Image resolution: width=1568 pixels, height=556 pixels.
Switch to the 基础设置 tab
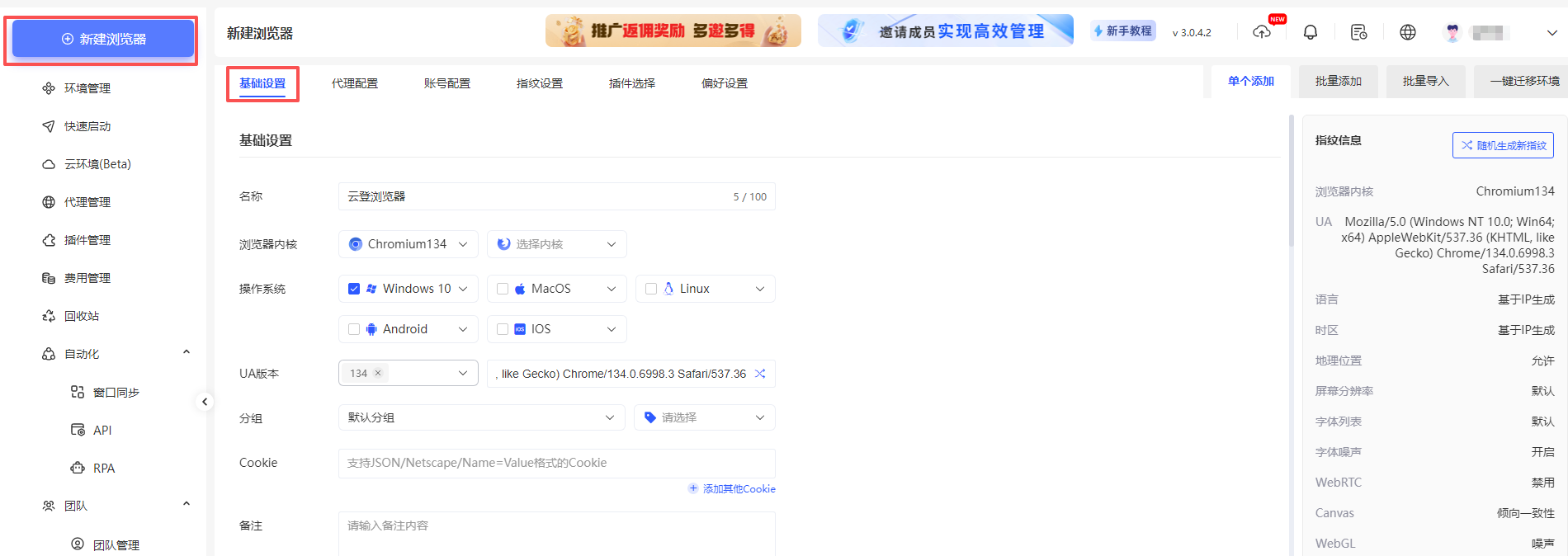pos(262,83)
